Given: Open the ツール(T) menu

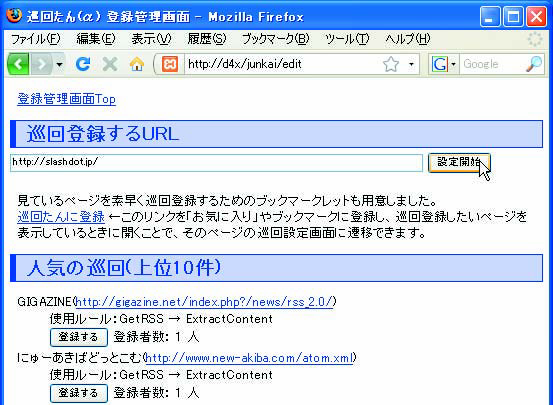Looking at the screenshot, I should (x=347, y=39).
